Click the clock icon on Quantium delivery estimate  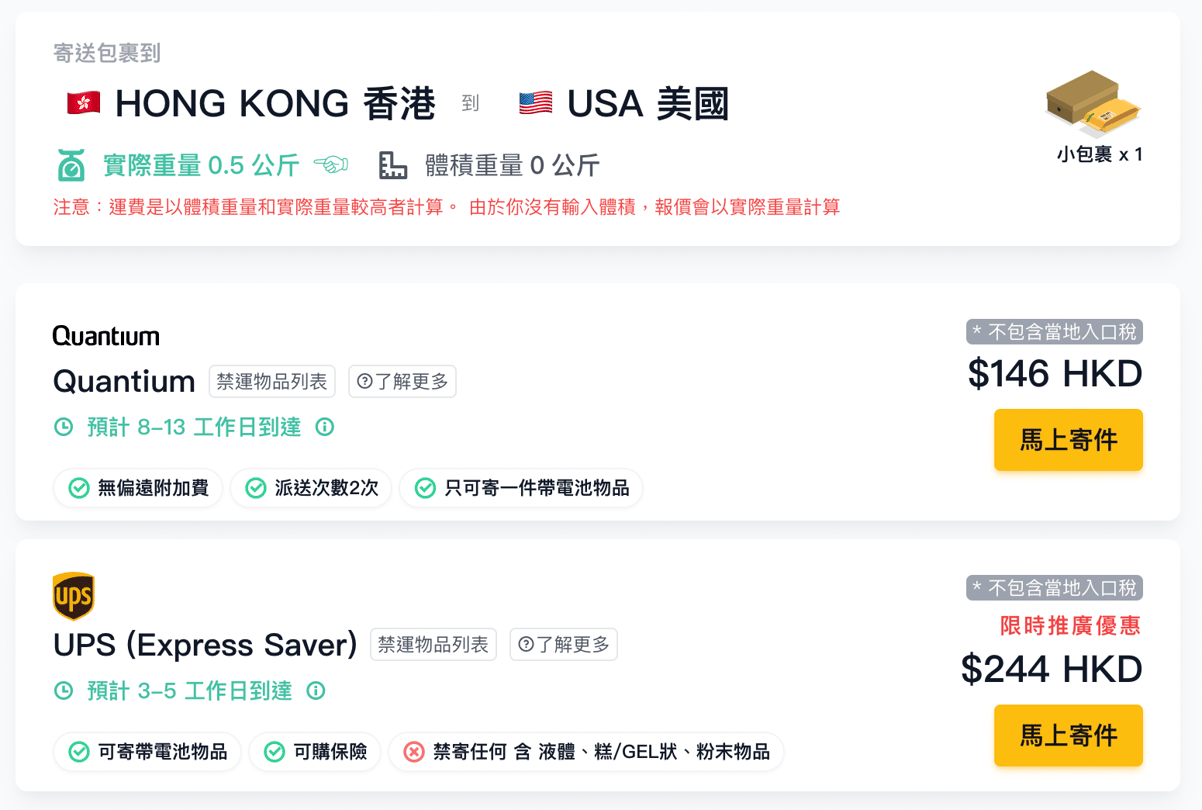[63, 427]
